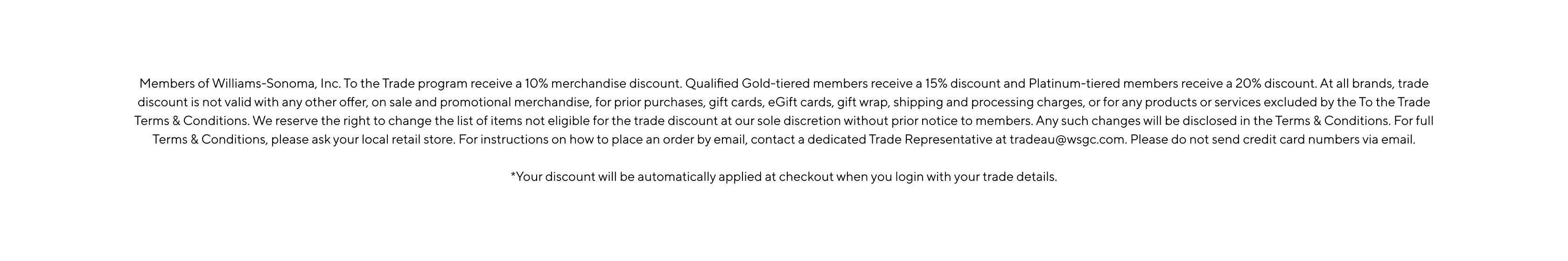Screen dimensions: 1568x261
Task: Click the 'Williams-Sonoma, Inc.' company name
Action: [276, 83]
